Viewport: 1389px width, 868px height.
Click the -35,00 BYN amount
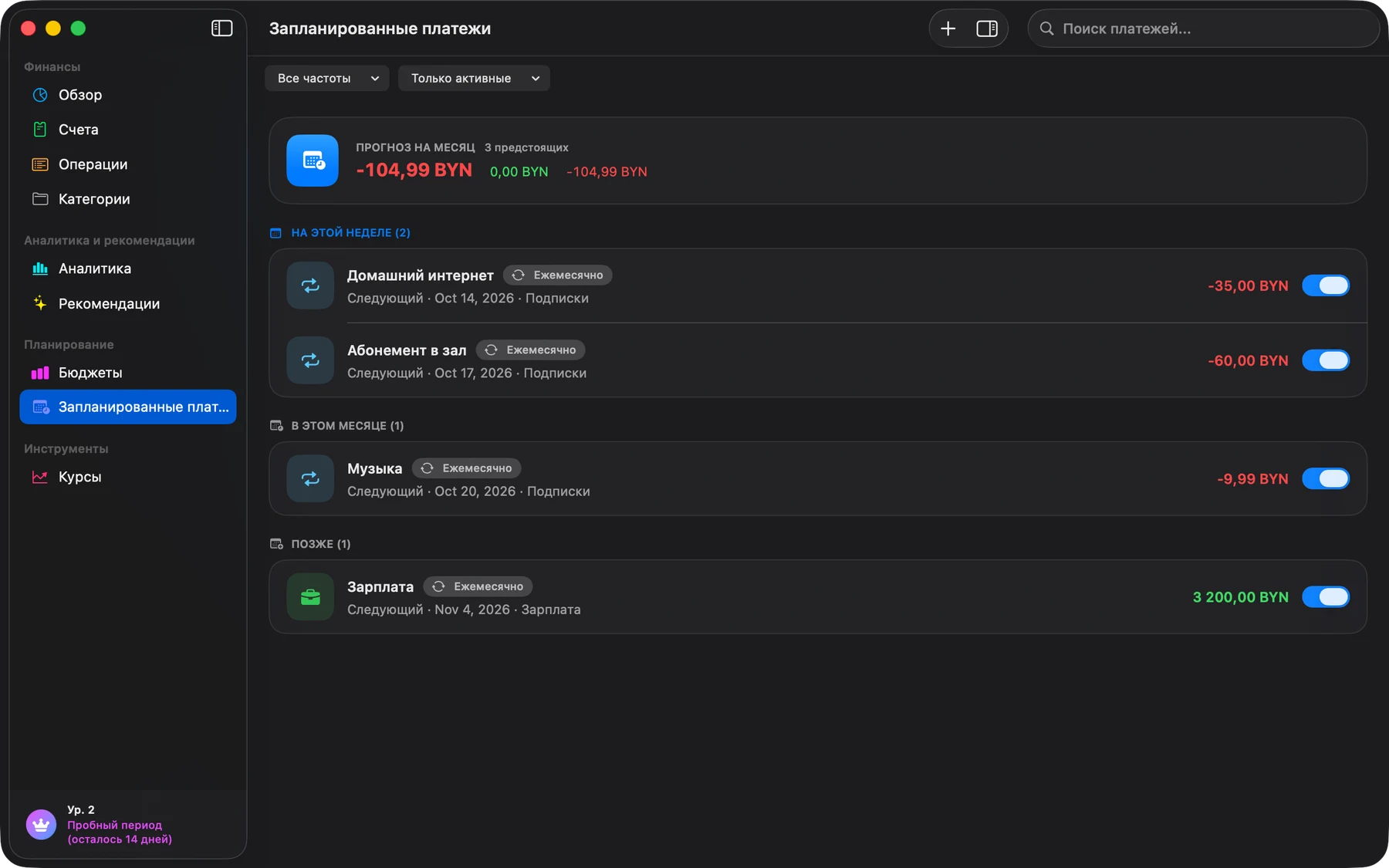point(1248,285)
